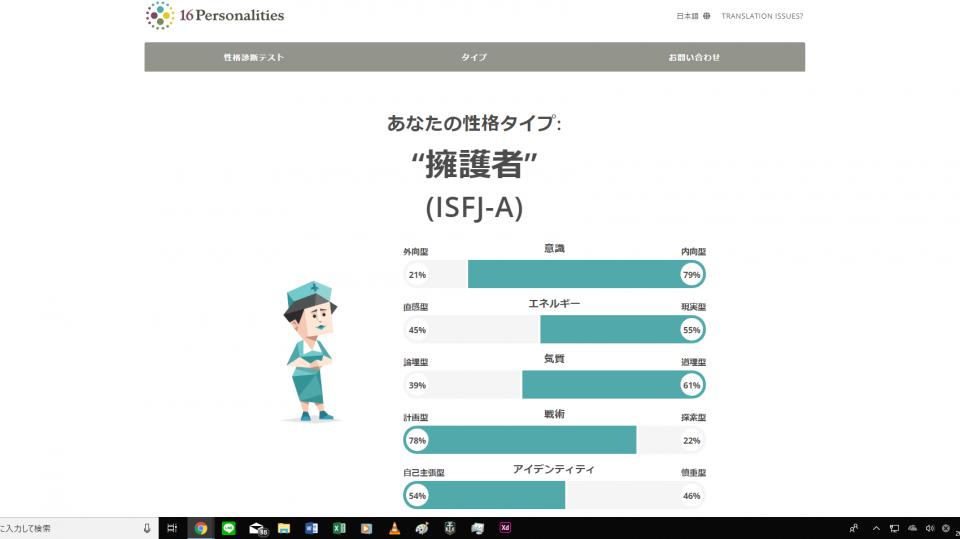960x539 pixels.
Task: Open the 性格診断テスト menu item
Action: 253,57
